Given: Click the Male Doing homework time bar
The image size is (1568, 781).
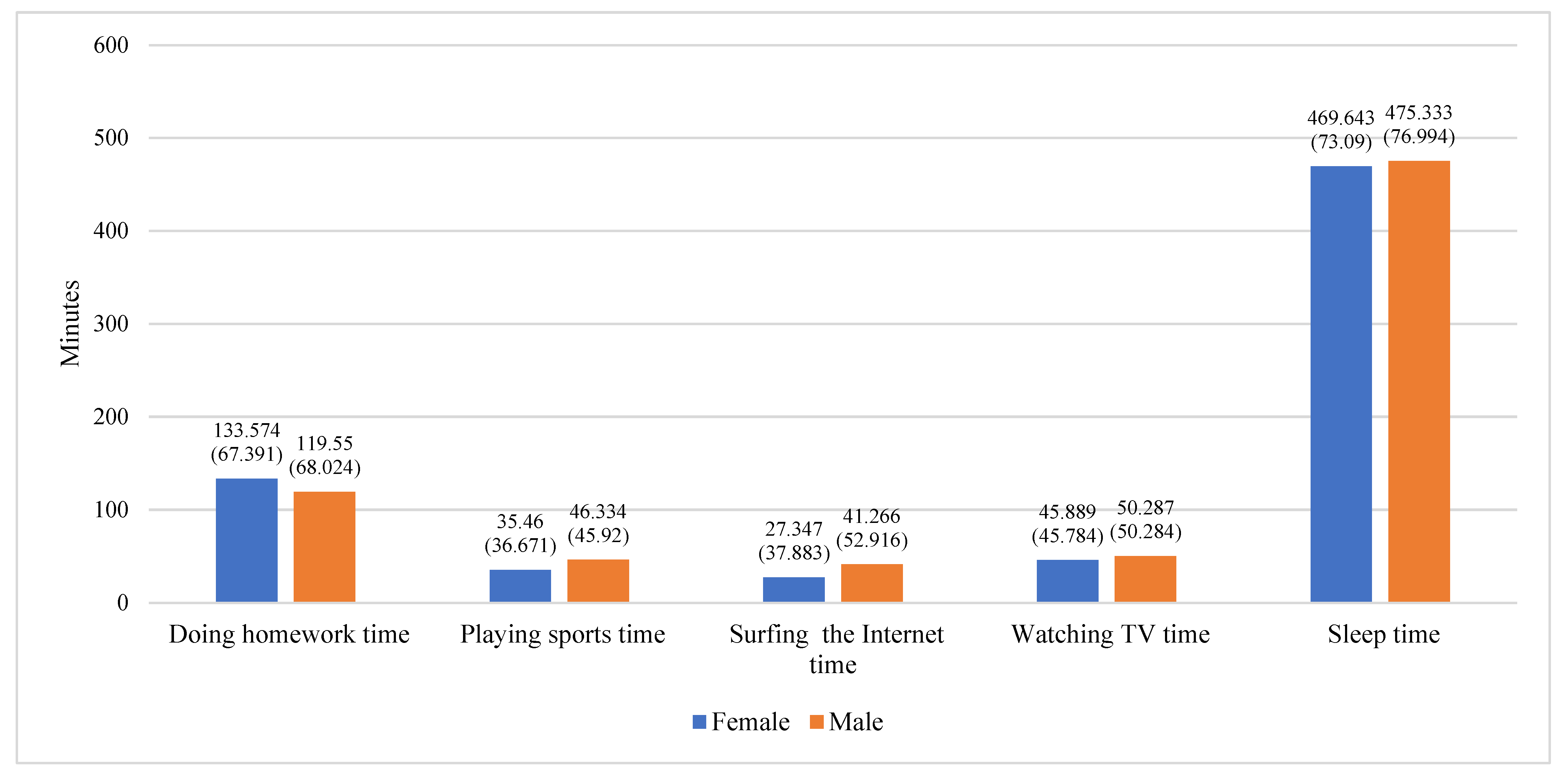Looking at the screenshot, I should pyautogui.click(x=325, y=547).
